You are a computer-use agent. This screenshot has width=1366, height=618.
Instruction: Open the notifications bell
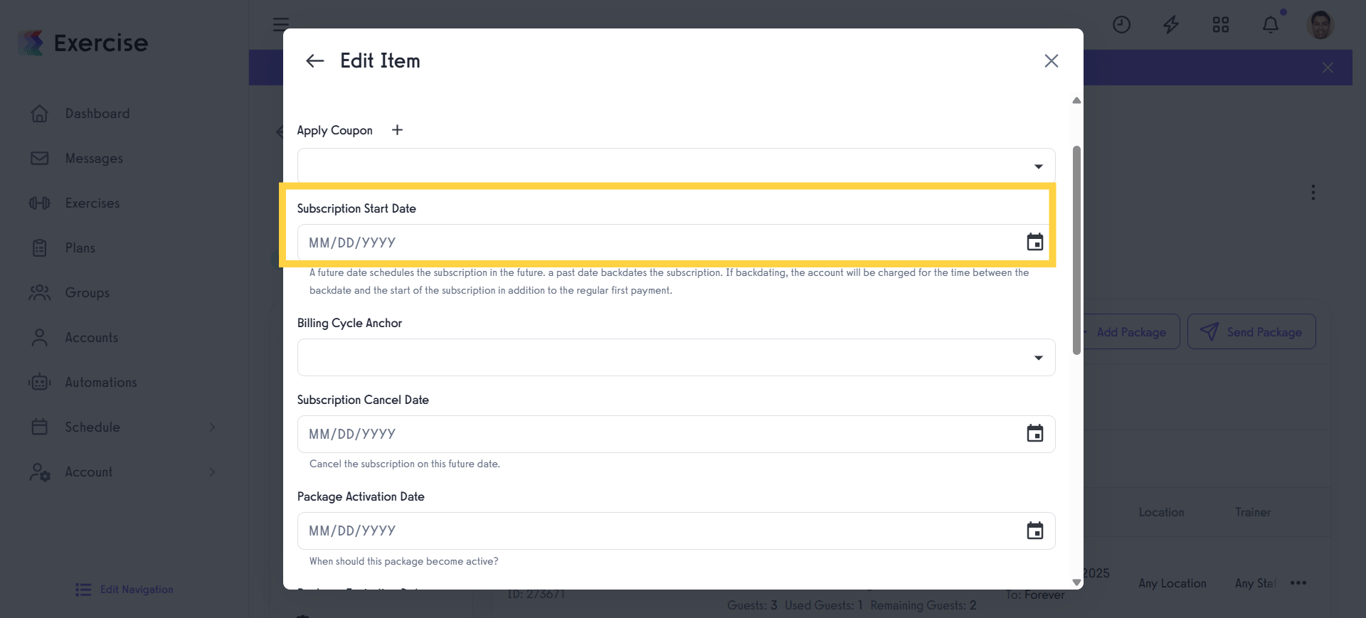pyautogui.click(x=1270, y=24)
